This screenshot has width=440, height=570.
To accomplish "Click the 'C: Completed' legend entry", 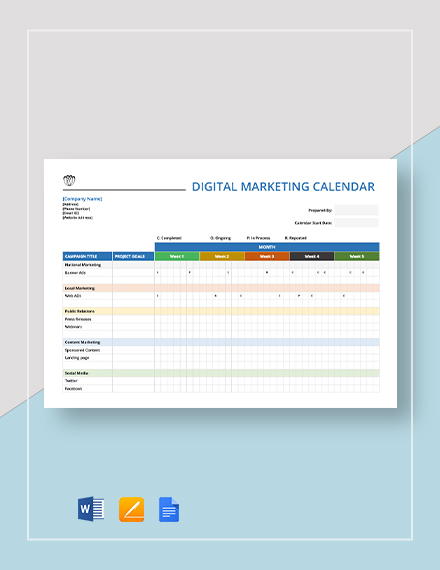I will point(169,238).
